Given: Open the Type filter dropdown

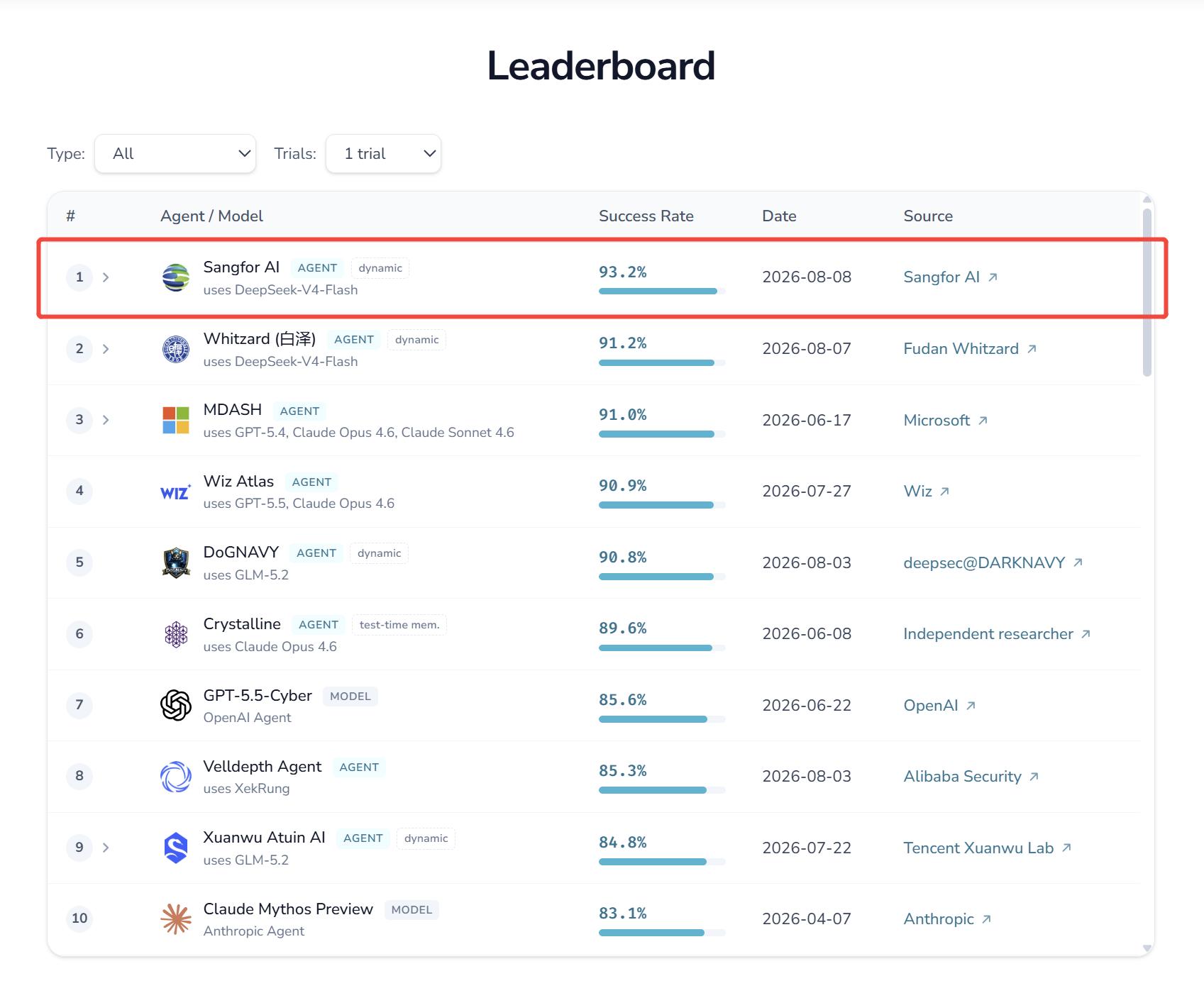Looking at the screenshot, I should (175, 153).
